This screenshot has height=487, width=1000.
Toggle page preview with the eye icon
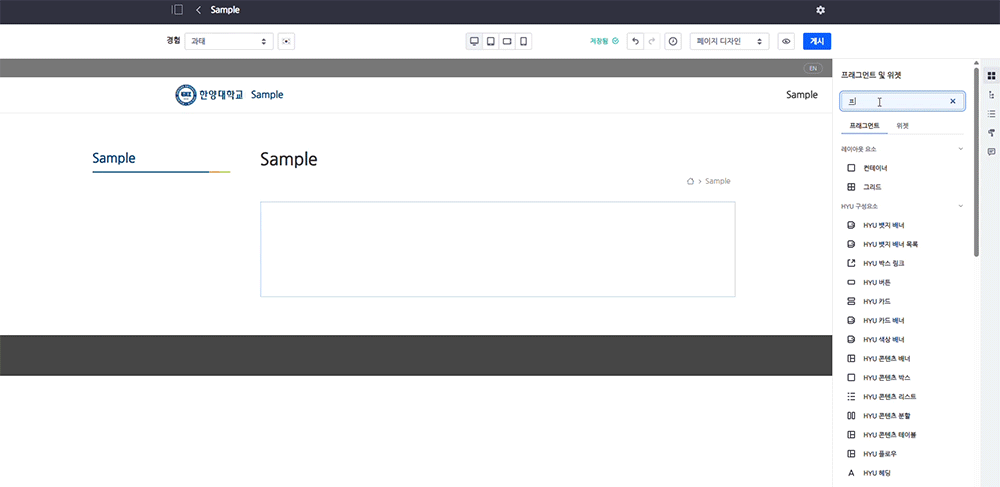pyautogui.click(x=786, y=42)
